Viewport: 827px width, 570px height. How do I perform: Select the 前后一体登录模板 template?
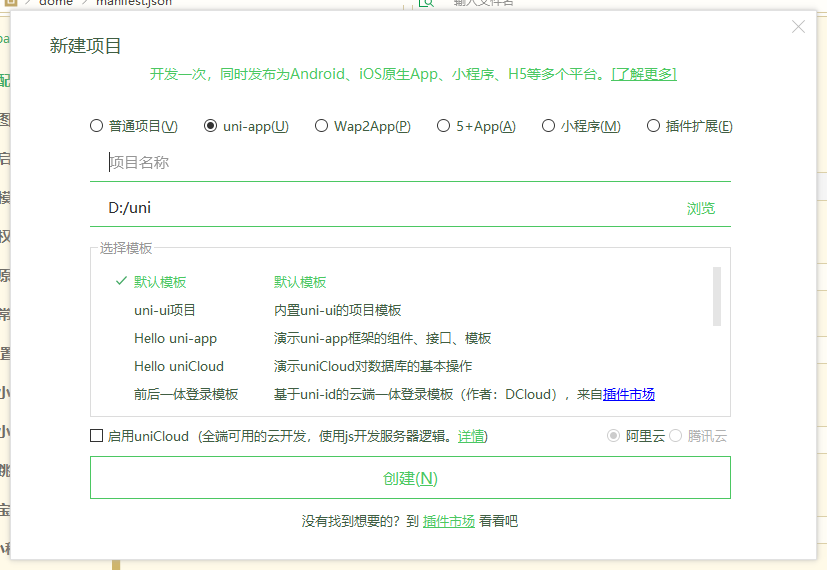tap(186, 394)
